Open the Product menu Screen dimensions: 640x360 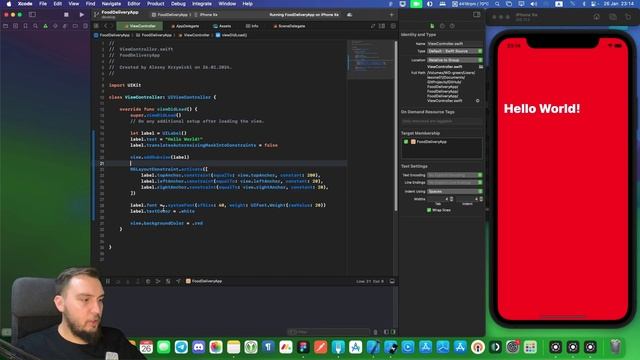point(156,4)
